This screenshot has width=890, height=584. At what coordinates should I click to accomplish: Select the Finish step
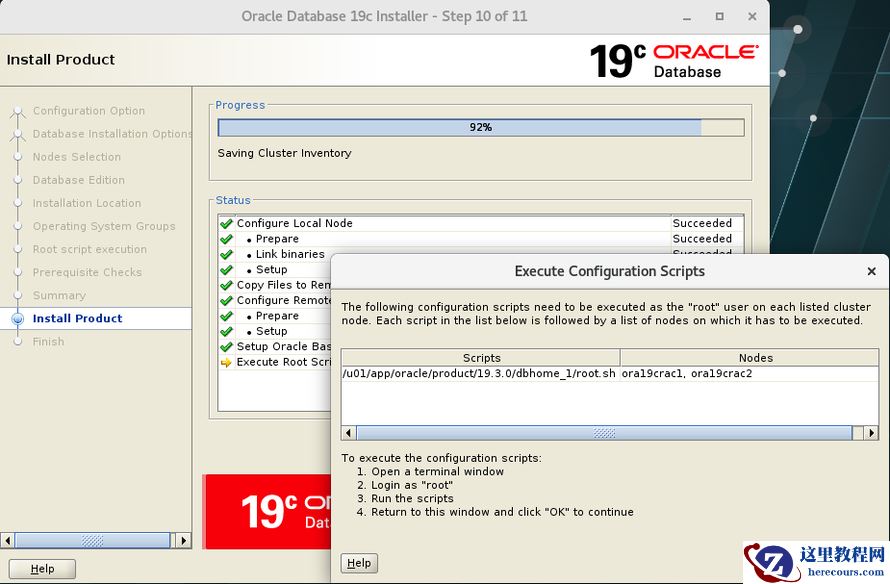(x=48, y=342)
